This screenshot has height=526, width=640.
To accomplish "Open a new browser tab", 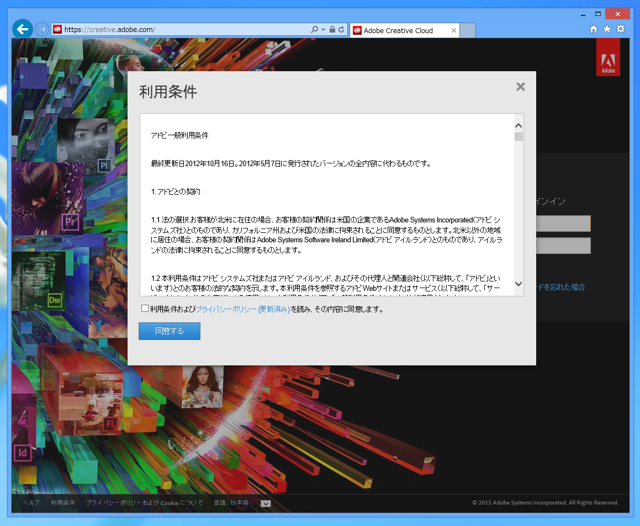I will 468,30.
